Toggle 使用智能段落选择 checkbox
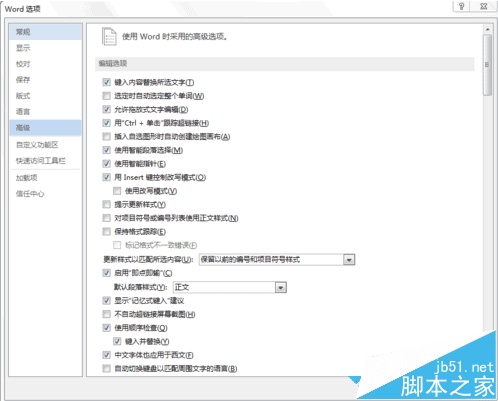Screen dimensions: 498x401 click(x=106, y=150)
